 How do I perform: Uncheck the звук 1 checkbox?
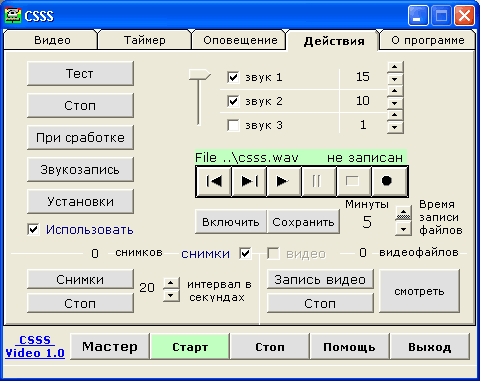tap(233, 77)
